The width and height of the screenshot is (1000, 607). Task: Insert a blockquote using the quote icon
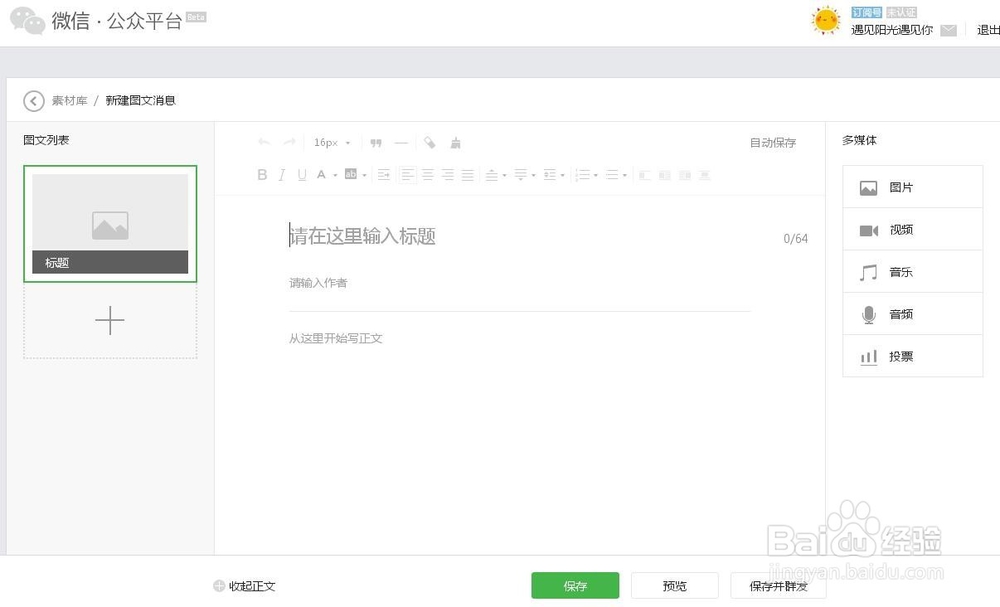(376, 143)
